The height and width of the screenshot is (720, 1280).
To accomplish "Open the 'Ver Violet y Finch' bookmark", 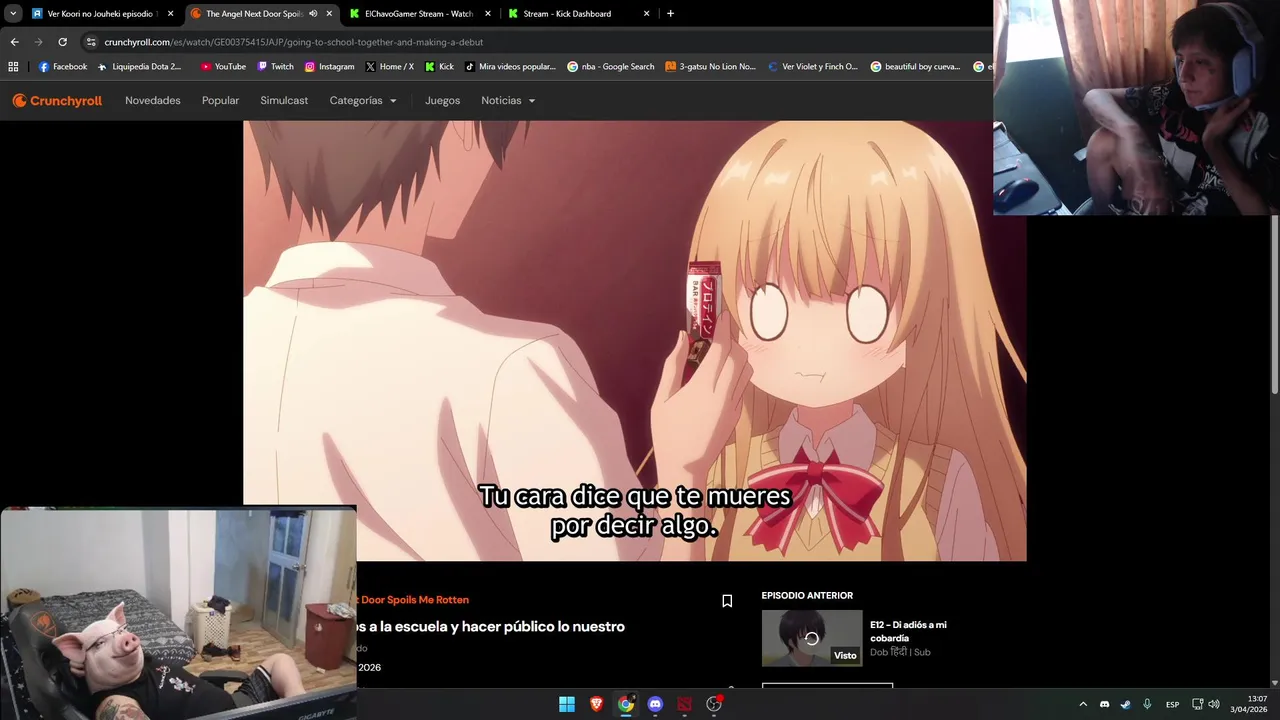I will tap(813, 67).
